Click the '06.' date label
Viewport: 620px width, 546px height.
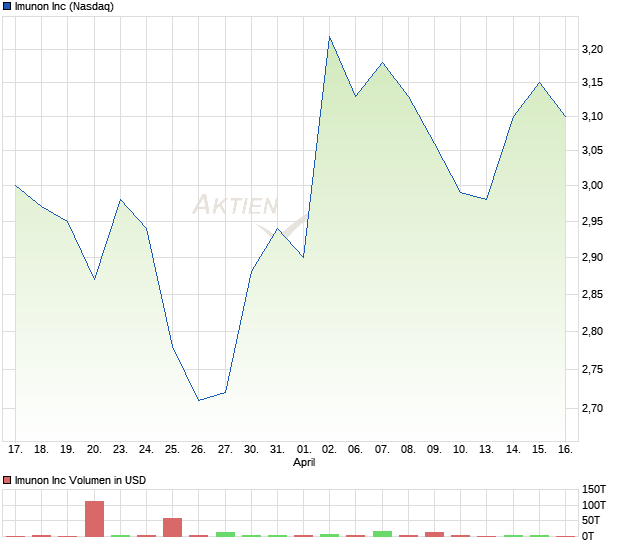tap(355, 450)
